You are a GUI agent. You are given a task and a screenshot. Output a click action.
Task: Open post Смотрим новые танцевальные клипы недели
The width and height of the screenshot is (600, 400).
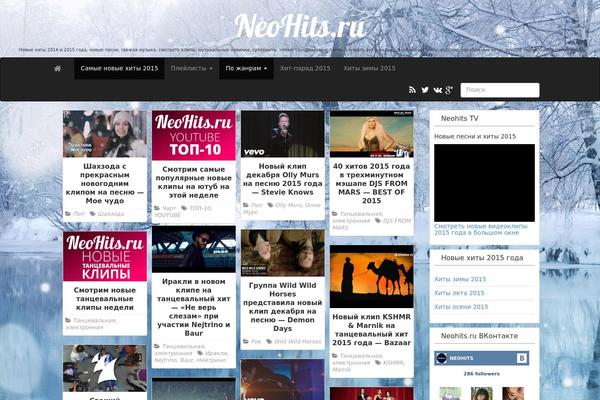(105, 299)
